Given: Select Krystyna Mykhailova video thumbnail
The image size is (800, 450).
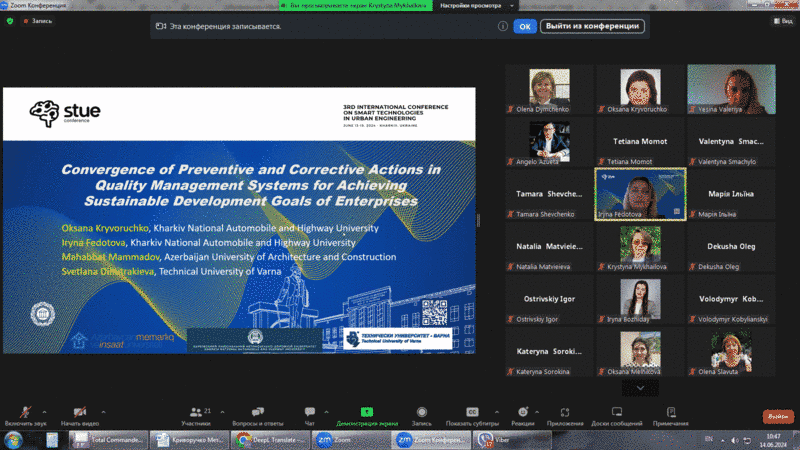Looking at the screenshot, I should tap(640, 247).
